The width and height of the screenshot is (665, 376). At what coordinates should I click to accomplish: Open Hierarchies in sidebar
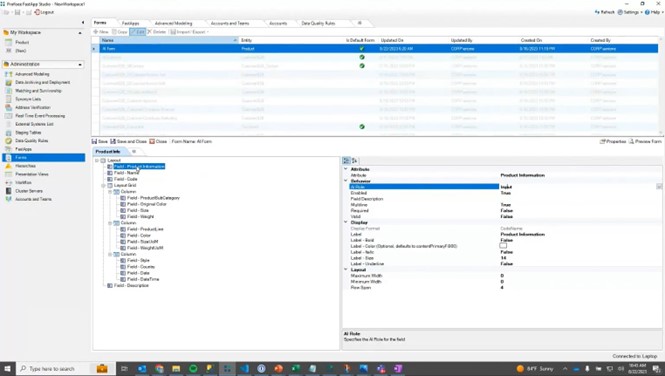point(25,166)
